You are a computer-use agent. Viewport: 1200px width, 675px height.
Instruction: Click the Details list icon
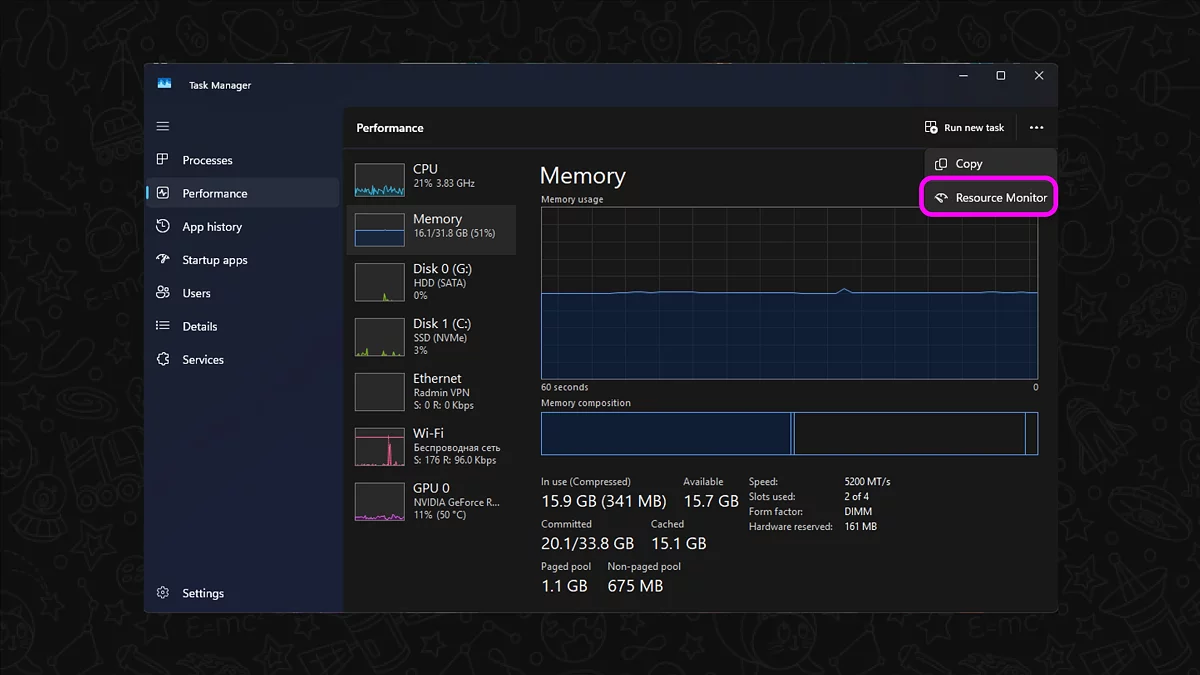coord(163,326)
